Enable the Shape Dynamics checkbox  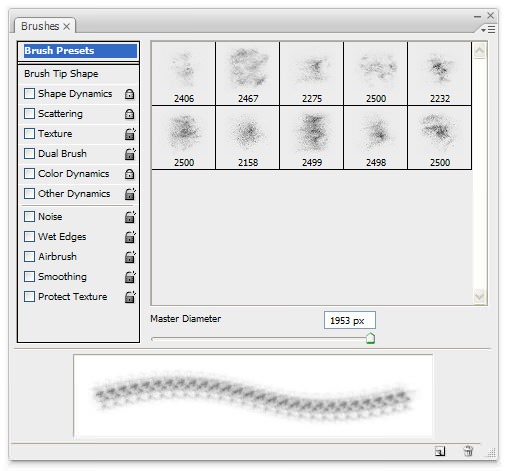click(x=29, y=94)
